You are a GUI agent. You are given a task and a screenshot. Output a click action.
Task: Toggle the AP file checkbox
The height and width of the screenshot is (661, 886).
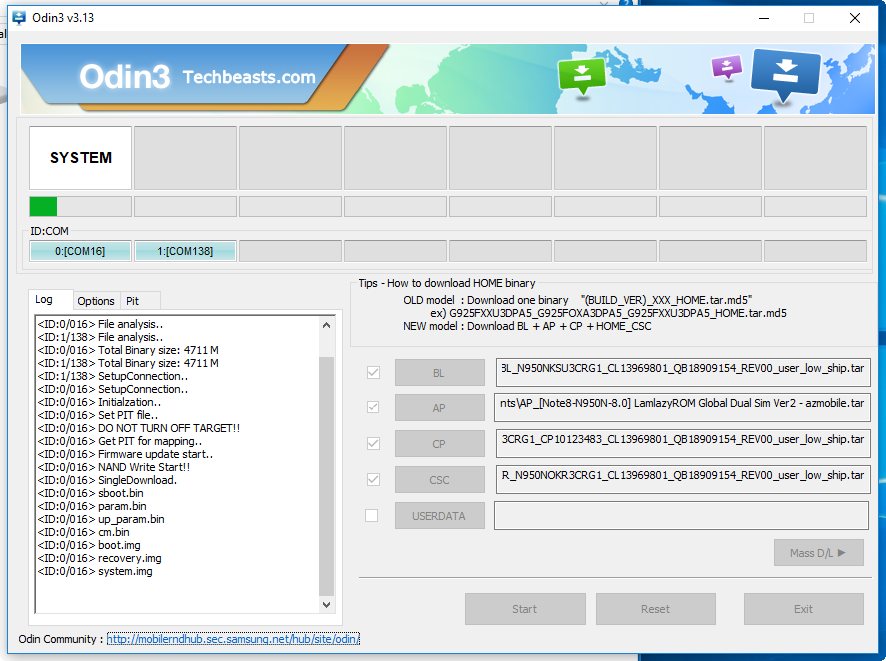point(373,407)
